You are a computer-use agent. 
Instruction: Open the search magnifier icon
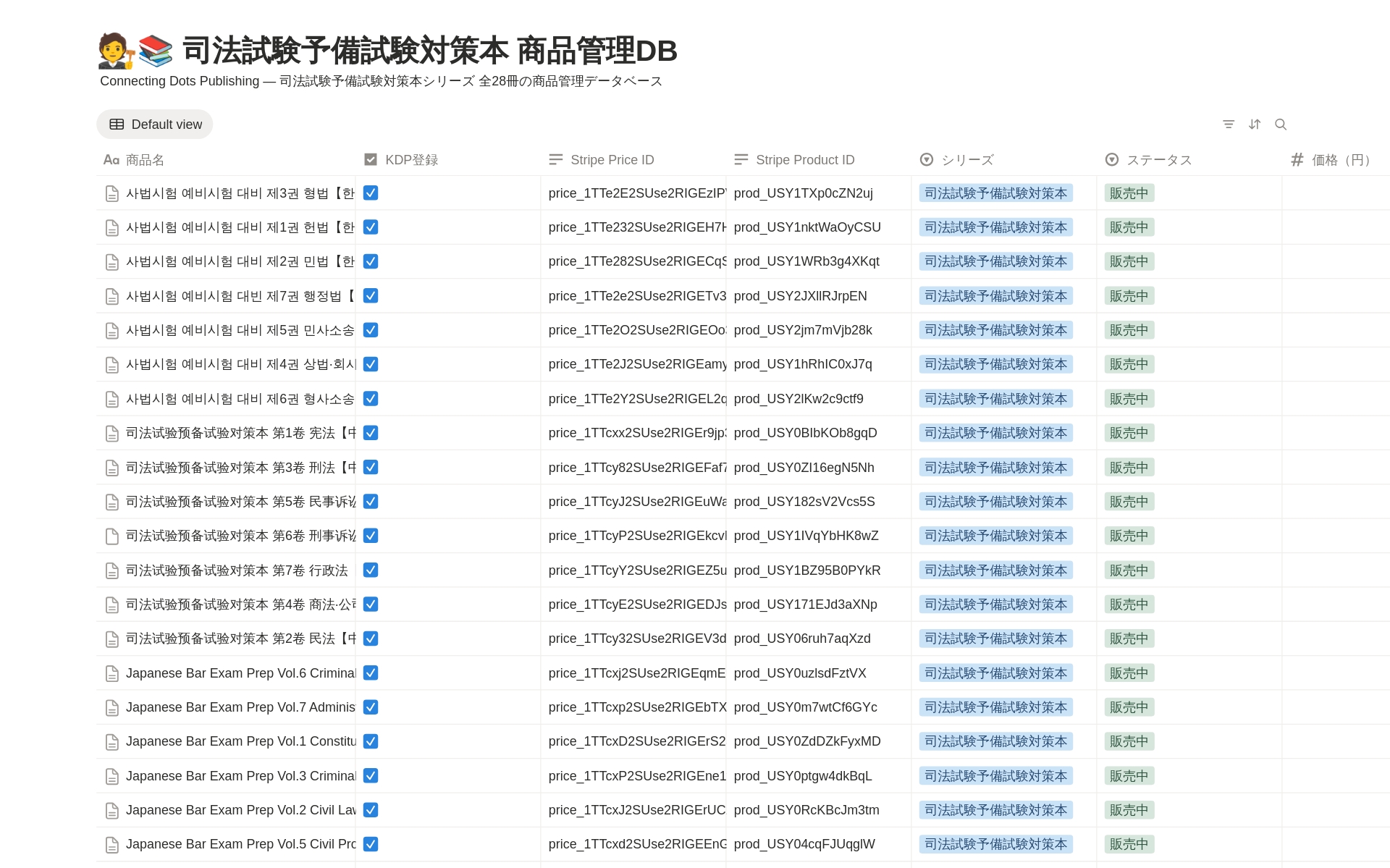pyautogui.click(x=1281, y=125)
